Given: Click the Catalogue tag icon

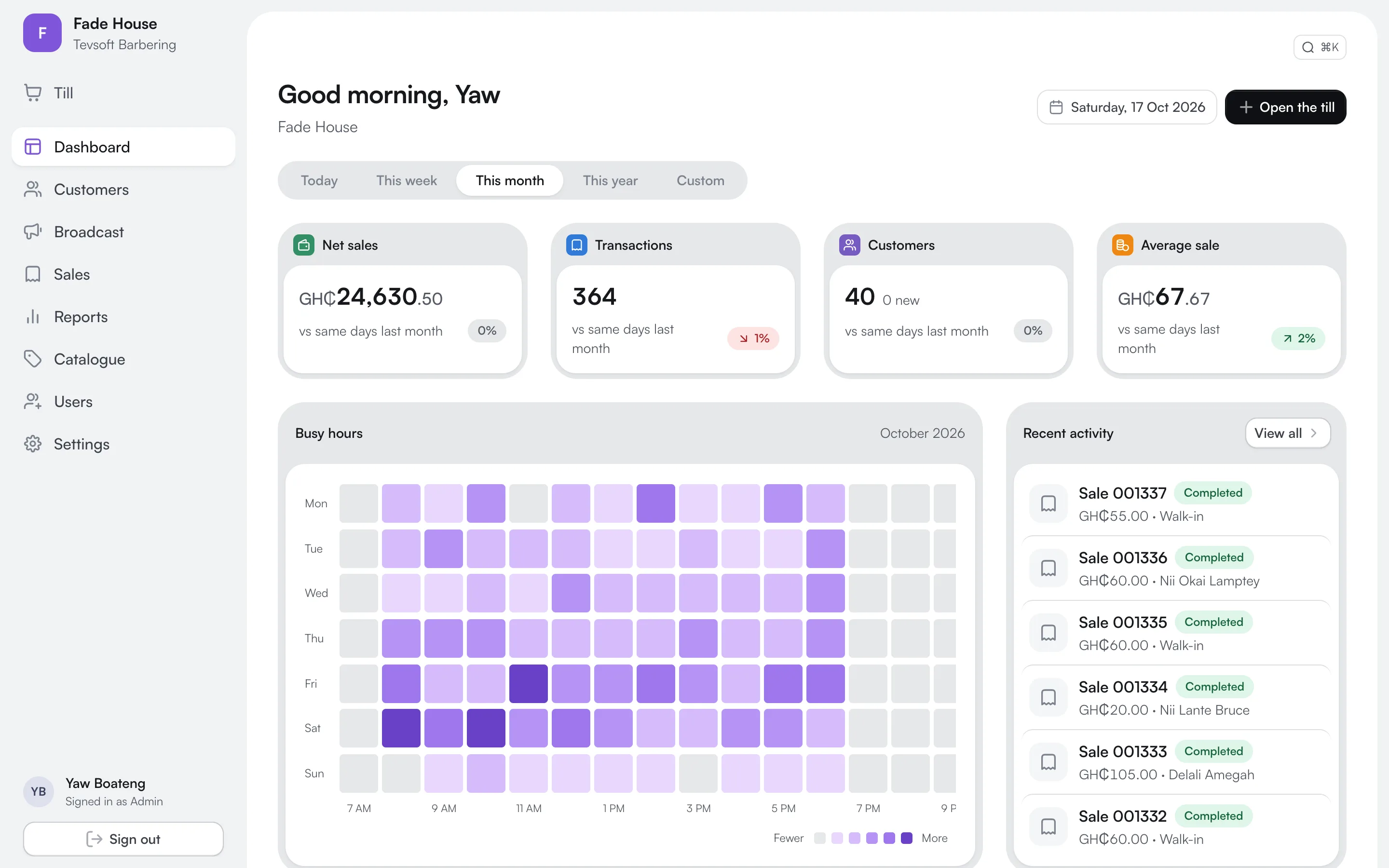Looking at the screenshot, I should tap(33, 359).
